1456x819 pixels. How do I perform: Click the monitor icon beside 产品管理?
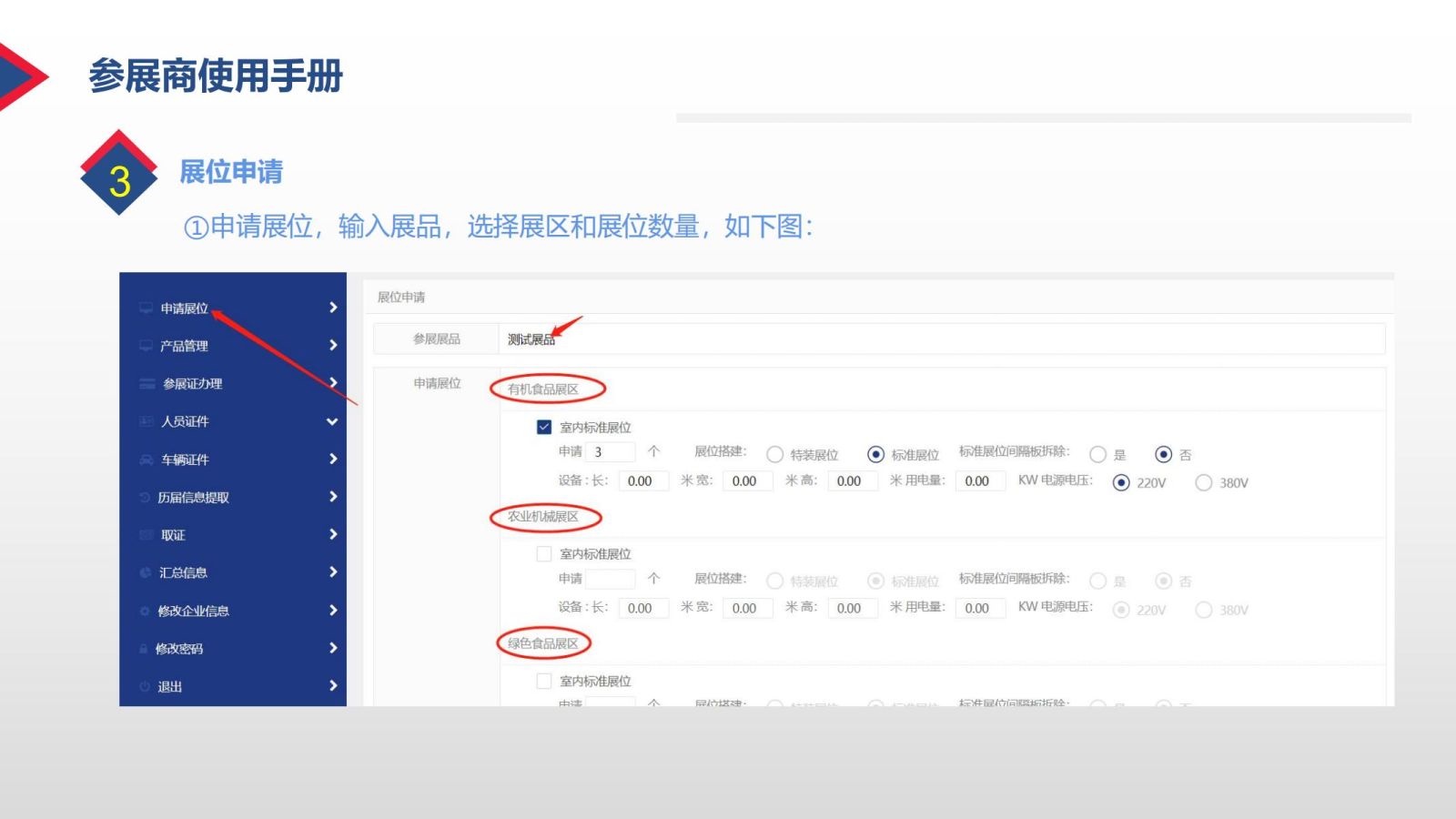click(x=146, y=346)
